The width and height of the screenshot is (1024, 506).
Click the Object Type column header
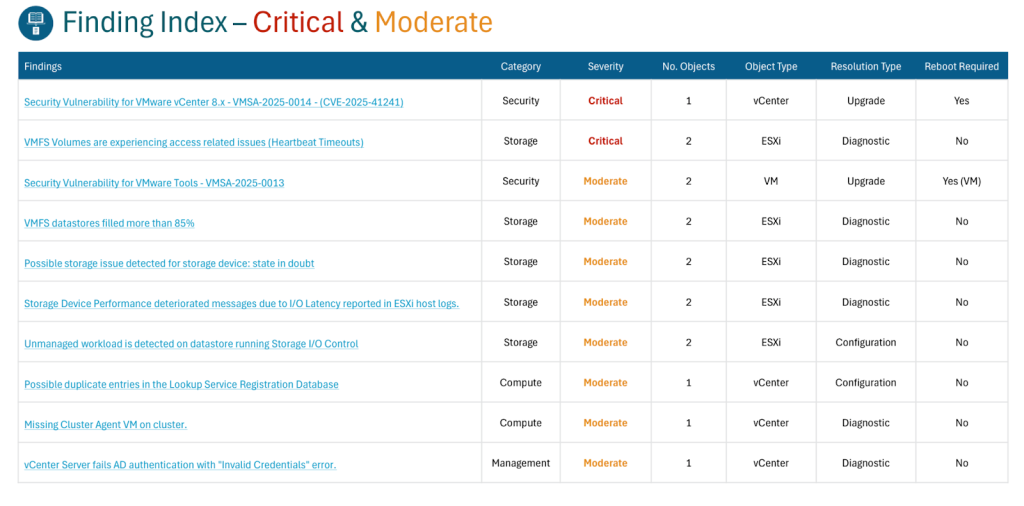771,67
